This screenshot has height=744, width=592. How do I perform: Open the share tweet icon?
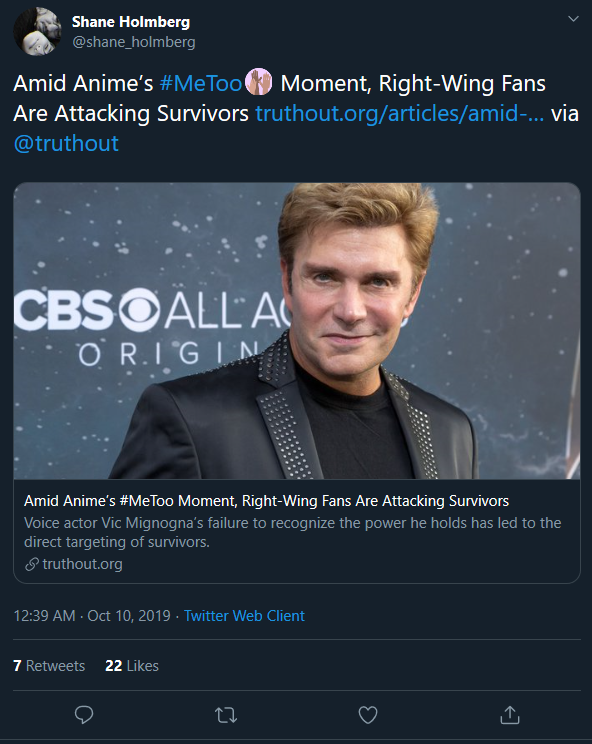510,715
